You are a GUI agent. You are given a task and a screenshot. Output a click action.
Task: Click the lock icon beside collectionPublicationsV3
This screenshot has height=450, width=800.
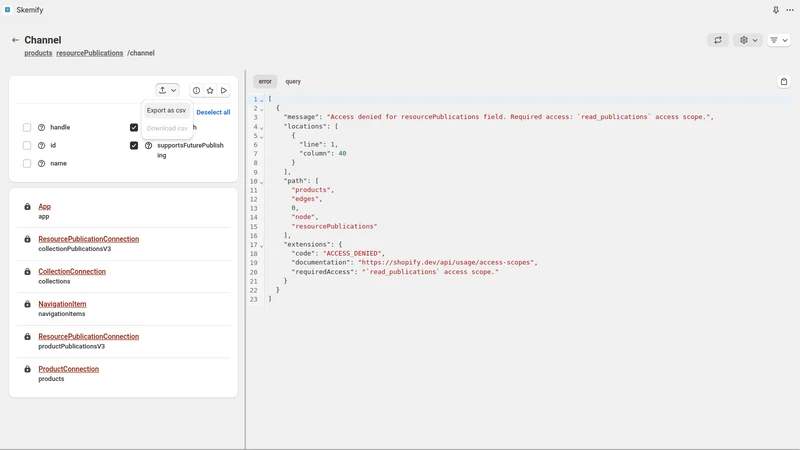tap(28, 239)
